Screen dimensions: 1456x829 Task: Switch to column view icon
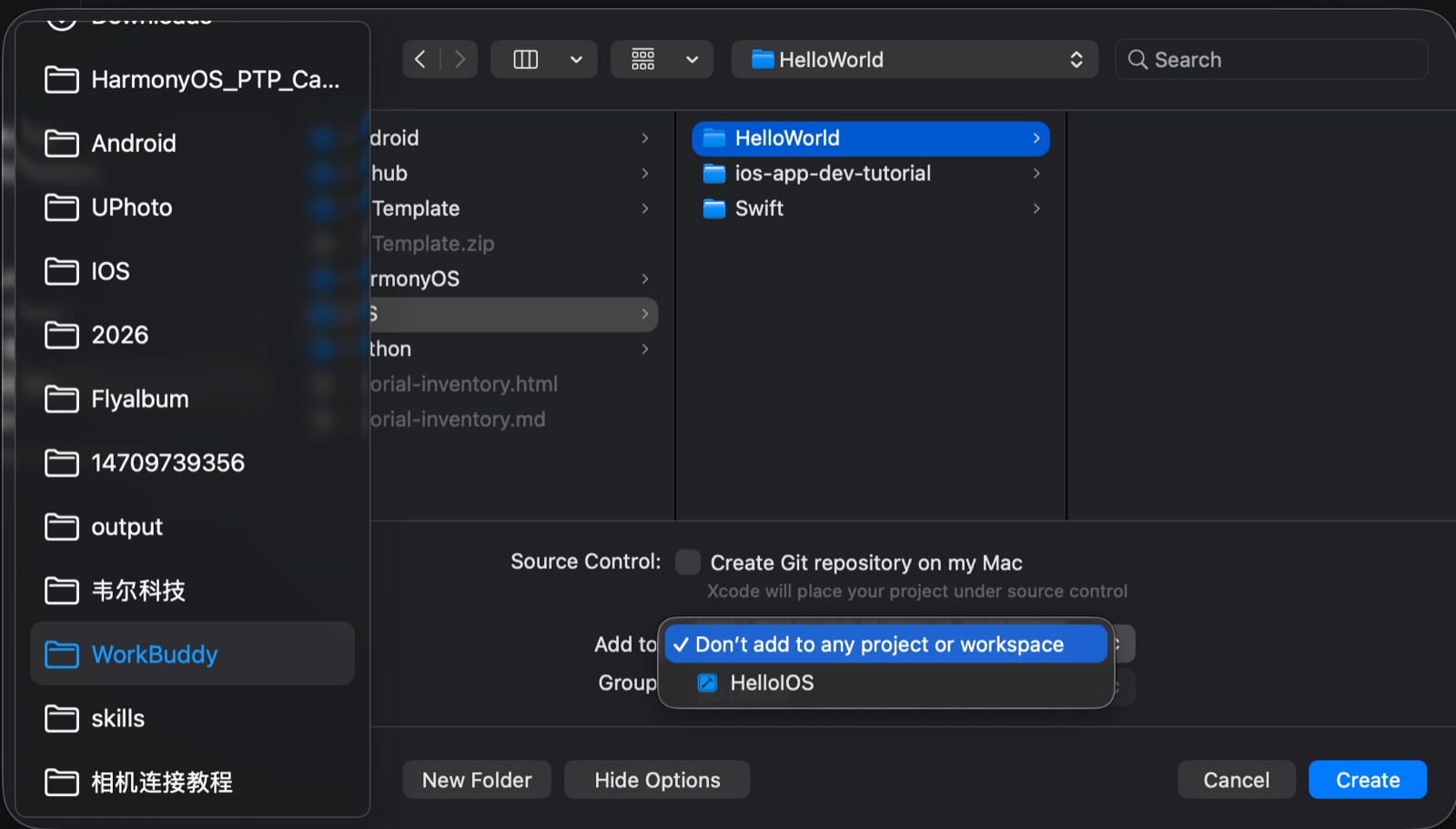[x=526, y=60]
